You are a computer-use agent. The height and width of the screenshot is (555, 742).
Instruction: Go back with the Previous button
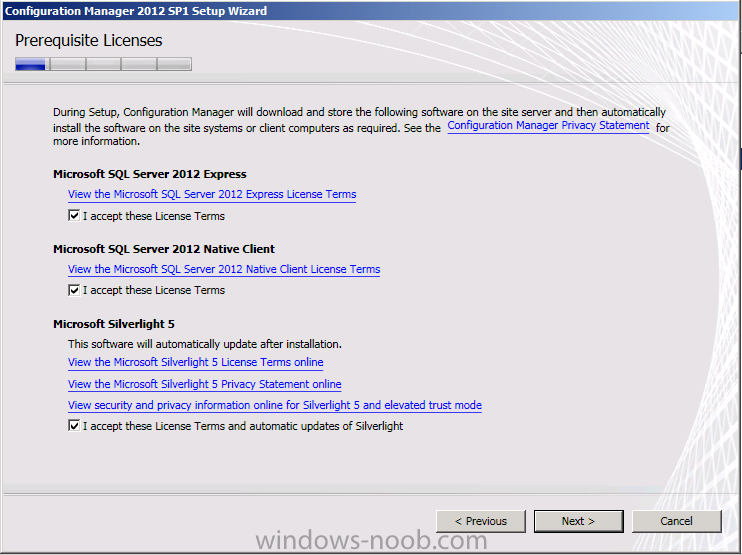[x=481, y=521]
